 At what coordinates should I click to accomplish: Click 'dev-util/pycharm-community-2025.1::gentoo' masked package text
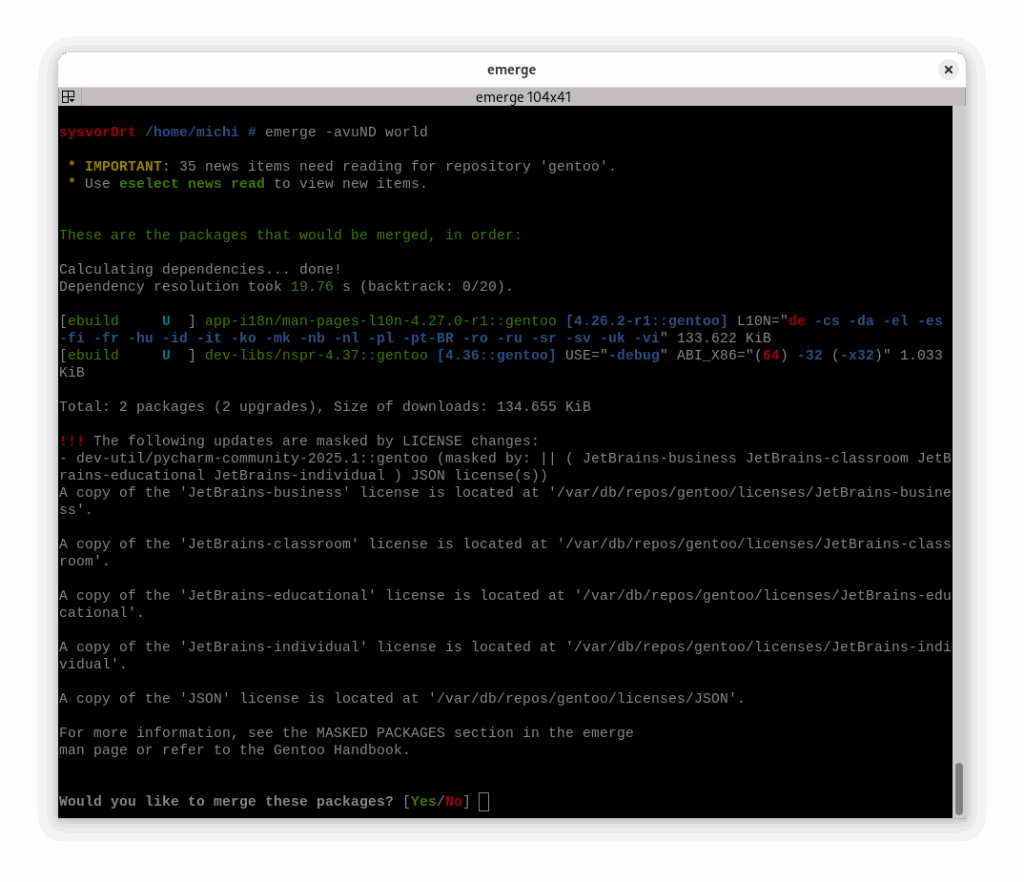coord(252,459)
